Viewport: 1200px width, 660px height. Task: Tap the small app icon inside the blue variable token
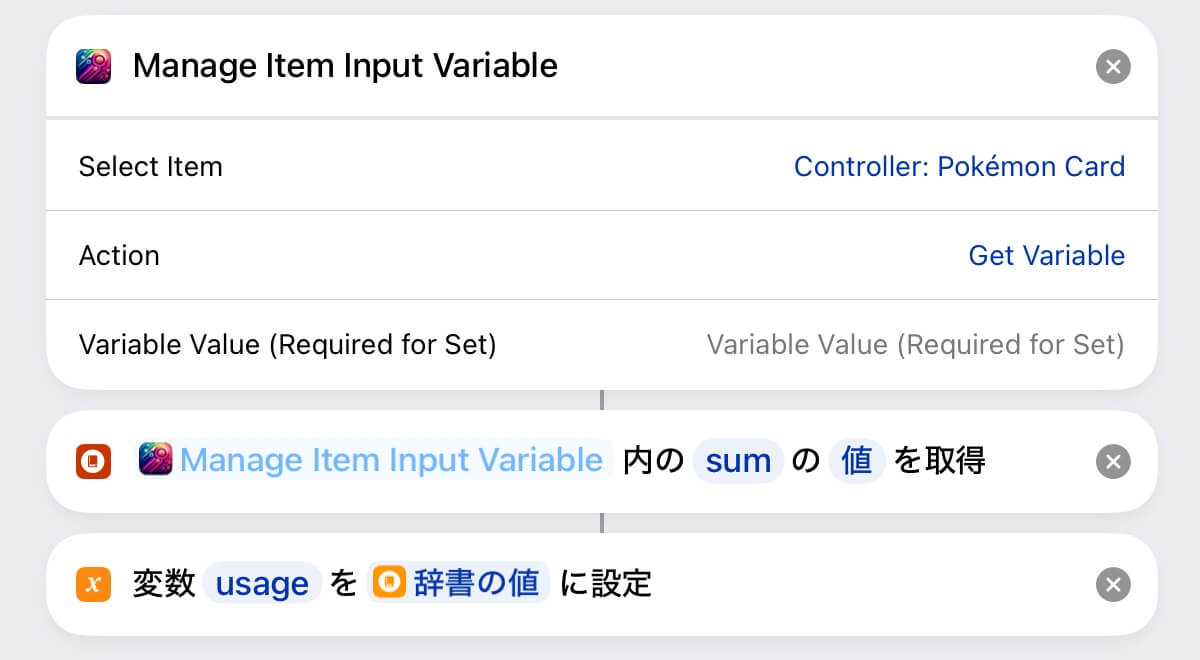[156, 460]
